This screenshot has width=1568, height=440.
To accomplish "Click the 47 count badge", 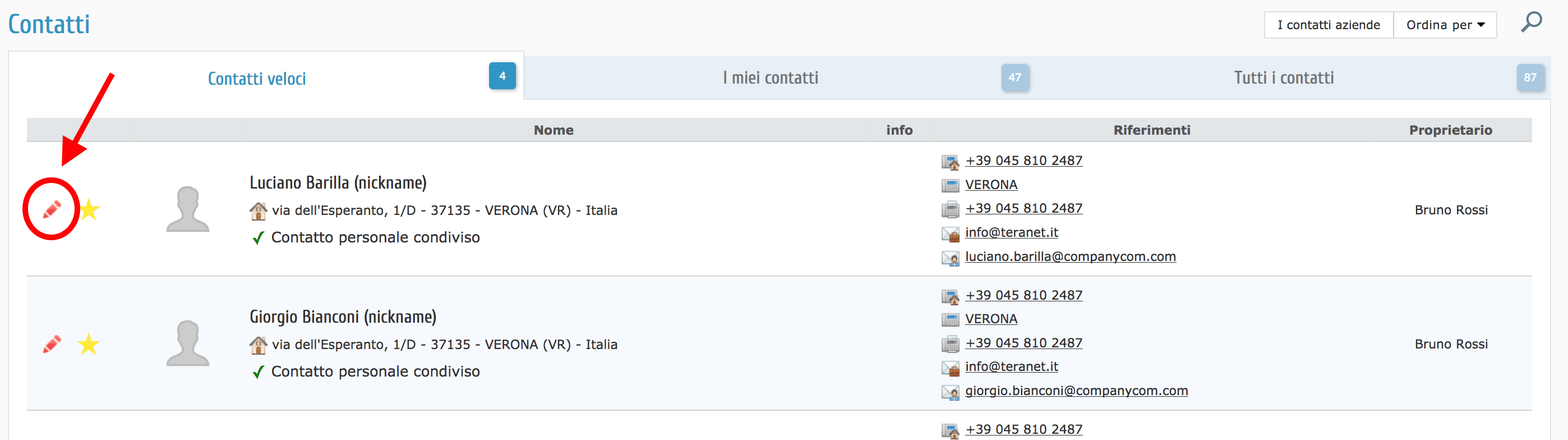I will click(x=1014, y=77).
